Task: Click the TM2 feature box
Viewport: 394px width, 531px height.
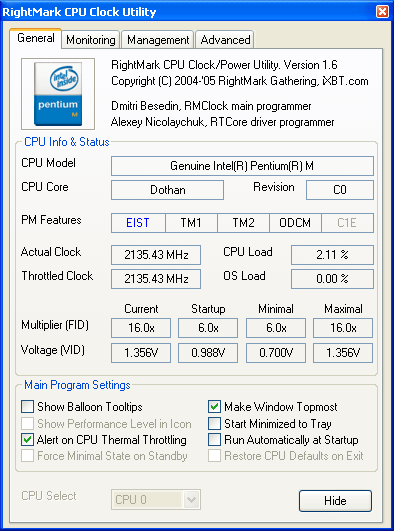Action: click(243, 223)
